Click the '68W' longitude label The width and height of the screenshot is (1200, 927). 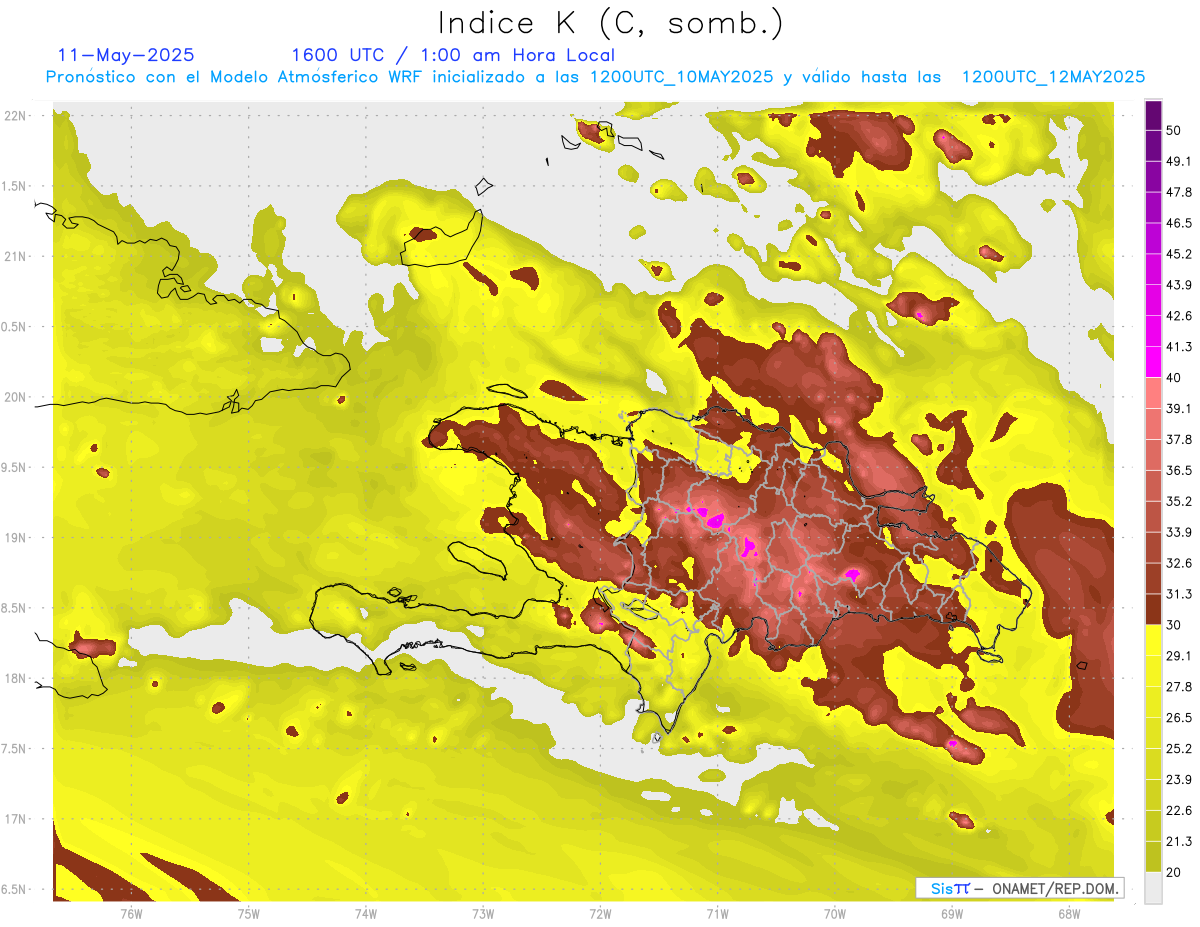(1069, 913)
